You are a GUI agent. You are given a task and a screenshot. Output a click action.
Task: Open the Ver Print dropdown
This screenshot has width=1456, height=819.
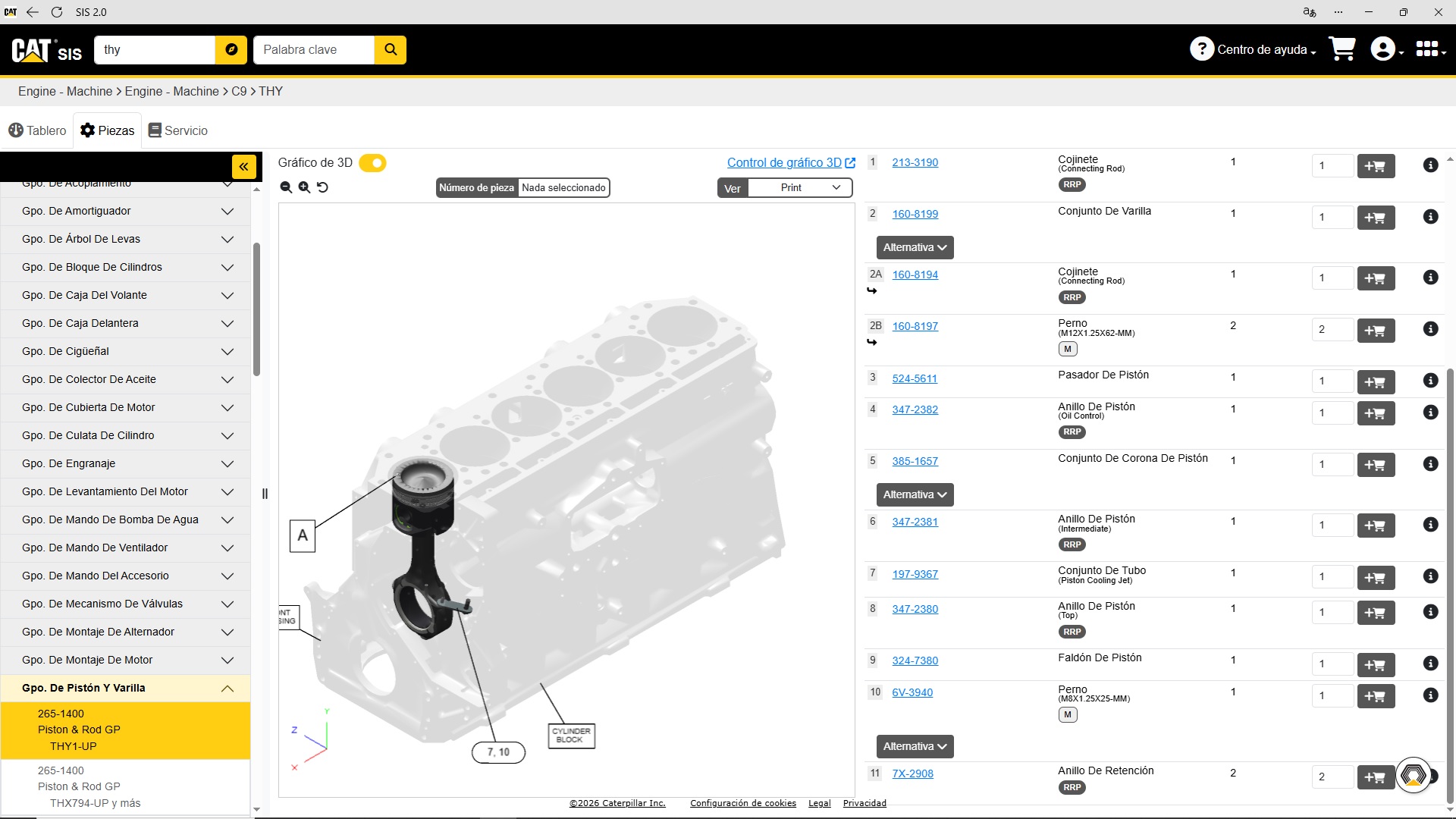800,188
